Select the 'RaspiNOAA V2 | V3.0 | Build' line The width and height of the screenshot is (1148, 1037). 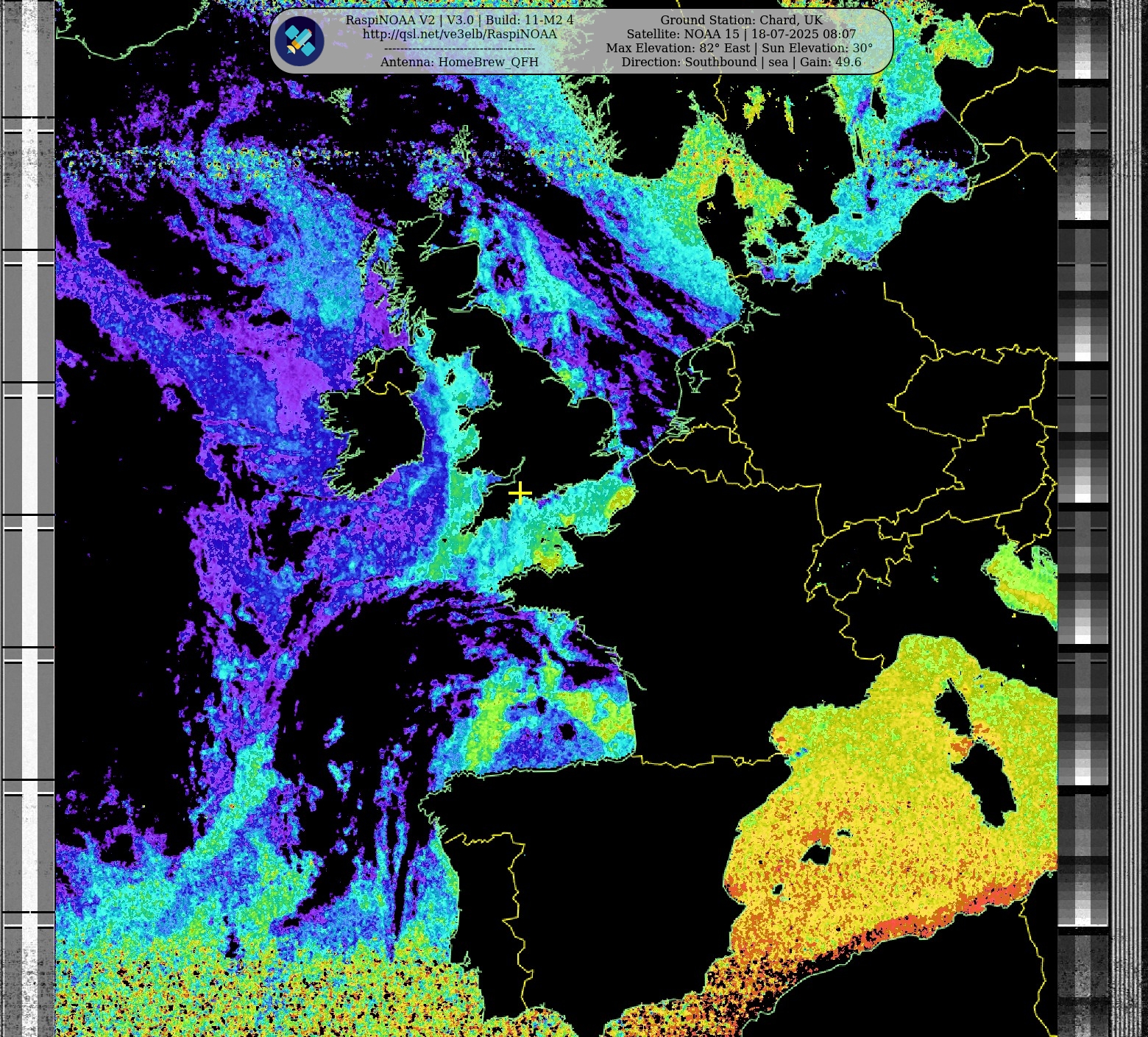coord(459,20)
